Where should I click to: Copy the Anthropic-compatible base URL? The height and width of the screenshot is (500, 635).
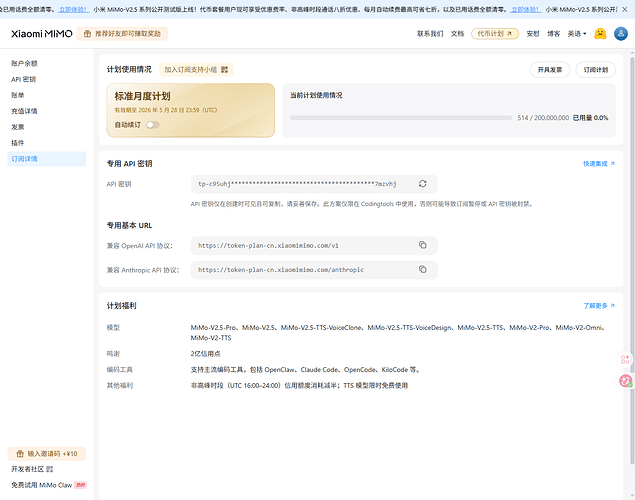pyautogui.click(x=422, y=269)
